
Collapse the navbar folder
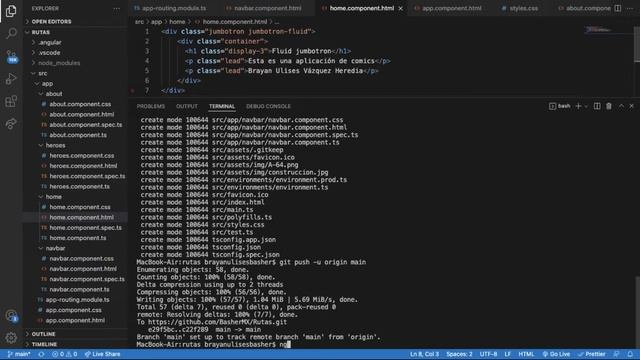[76, 248]
